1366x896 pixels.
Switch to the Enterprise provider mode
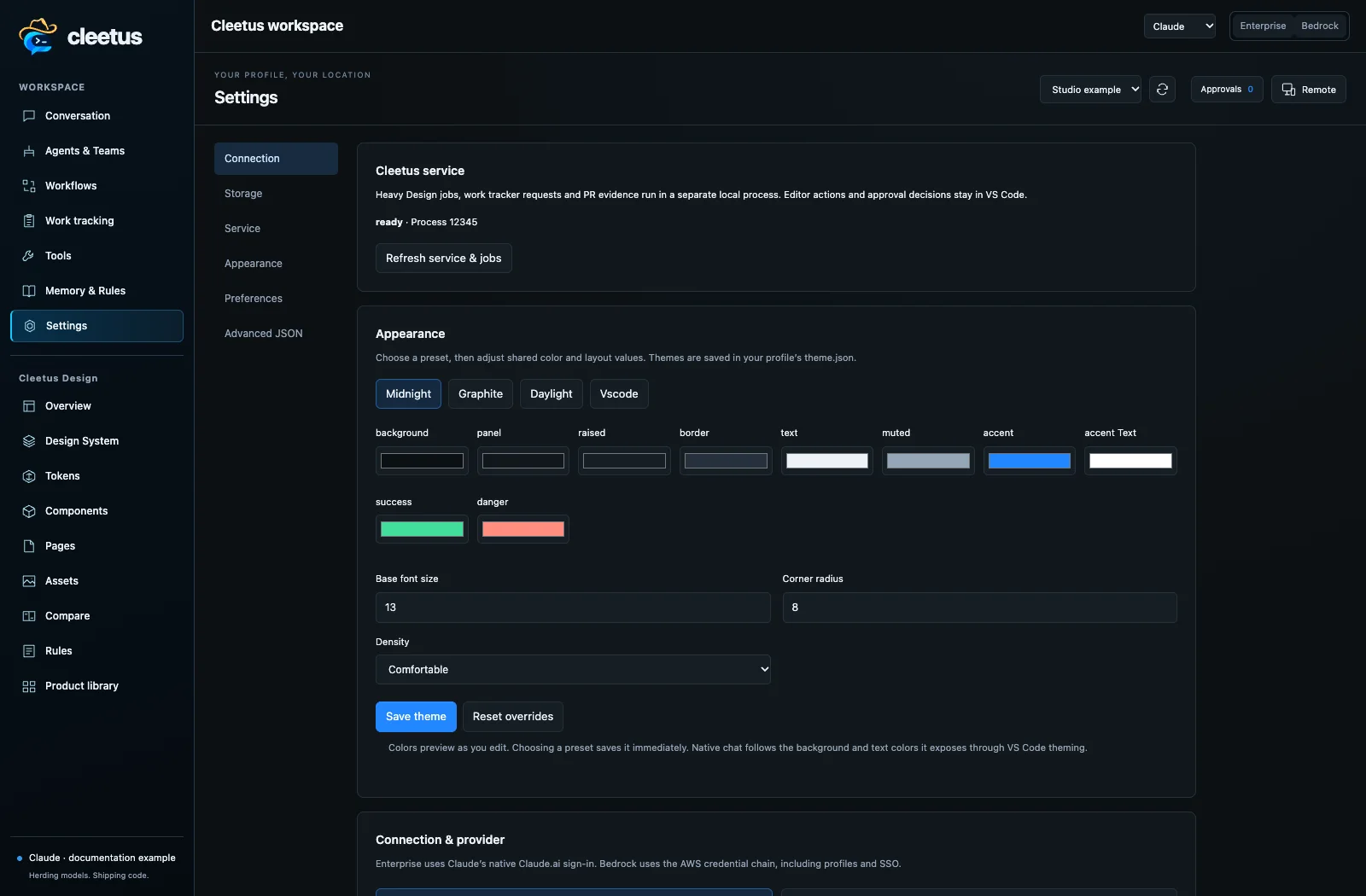(1263, 26)
